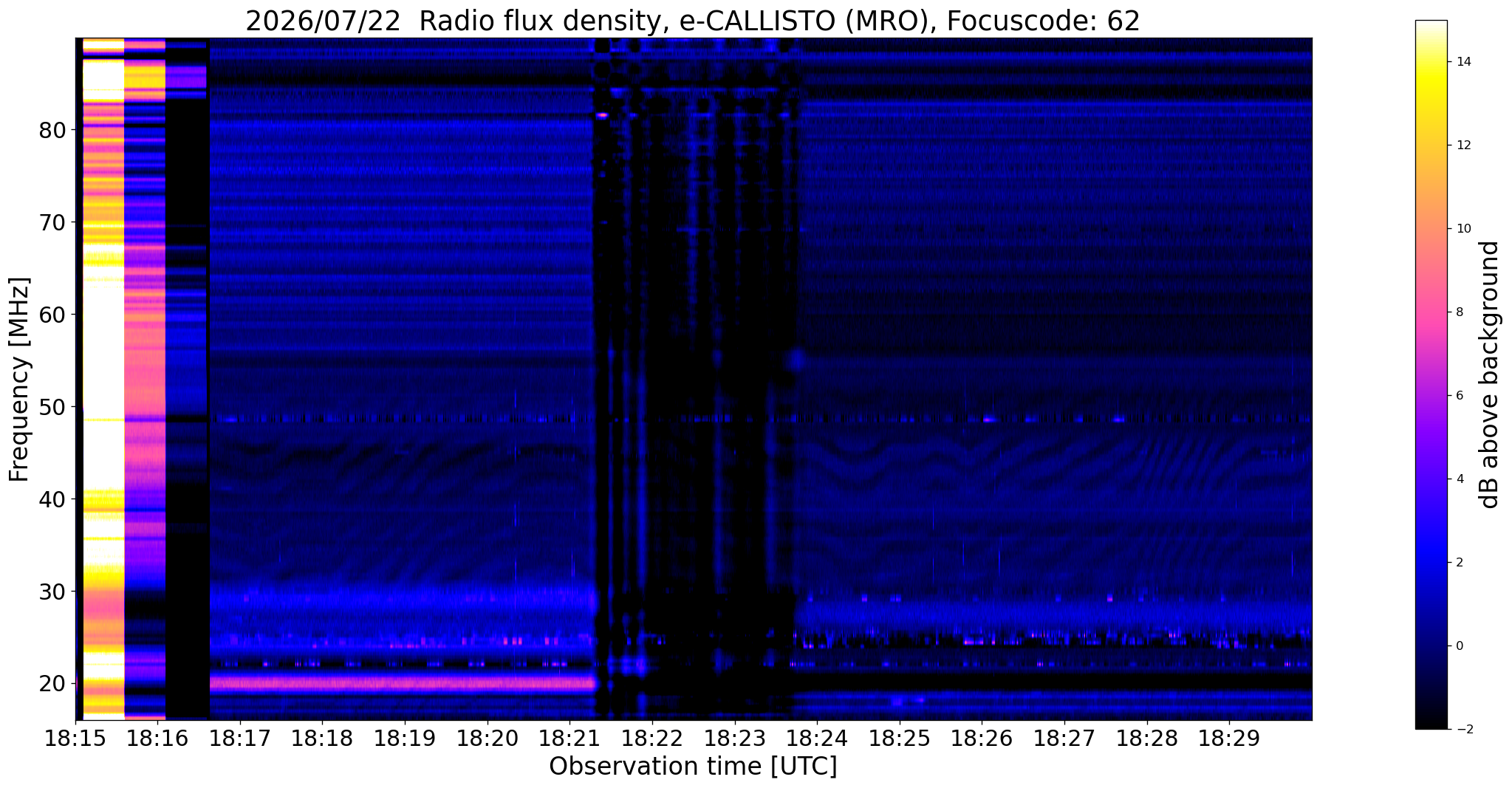Click the Observation time [UTC] axis label

click(693, 767)
